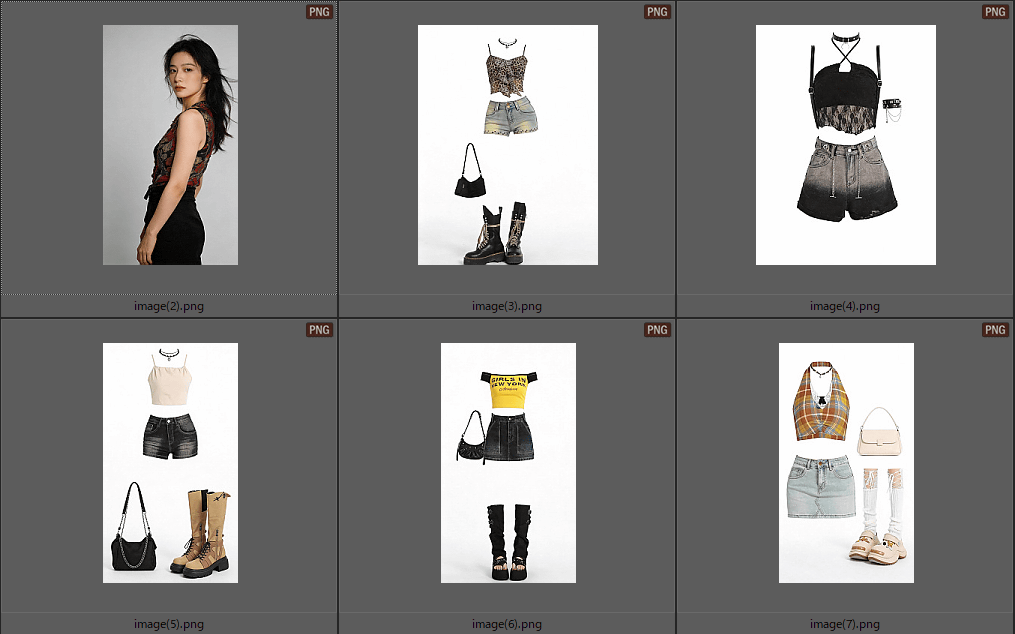
Task: Click the PNG badge on image(2).png
Action: coord(319,12)
